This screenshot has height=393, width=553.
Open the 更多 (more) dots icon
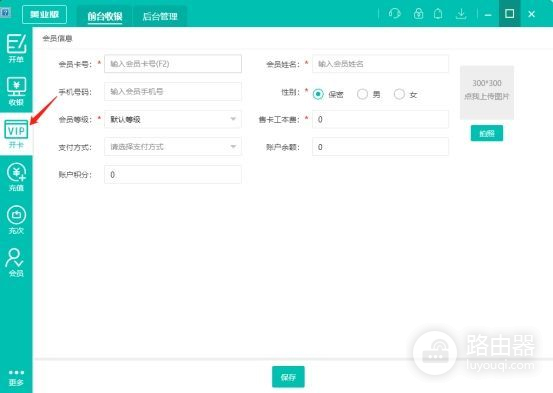pyautogui.click(x=16, y=378)
